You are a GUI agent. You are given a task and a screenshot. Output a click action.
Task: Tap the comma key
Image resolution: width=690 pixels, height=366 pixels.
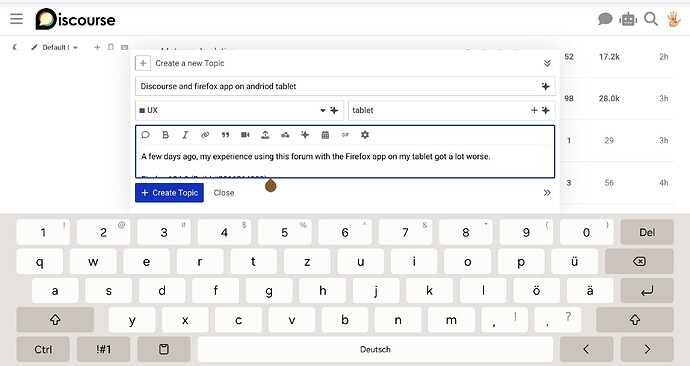(x=504, y=320)
